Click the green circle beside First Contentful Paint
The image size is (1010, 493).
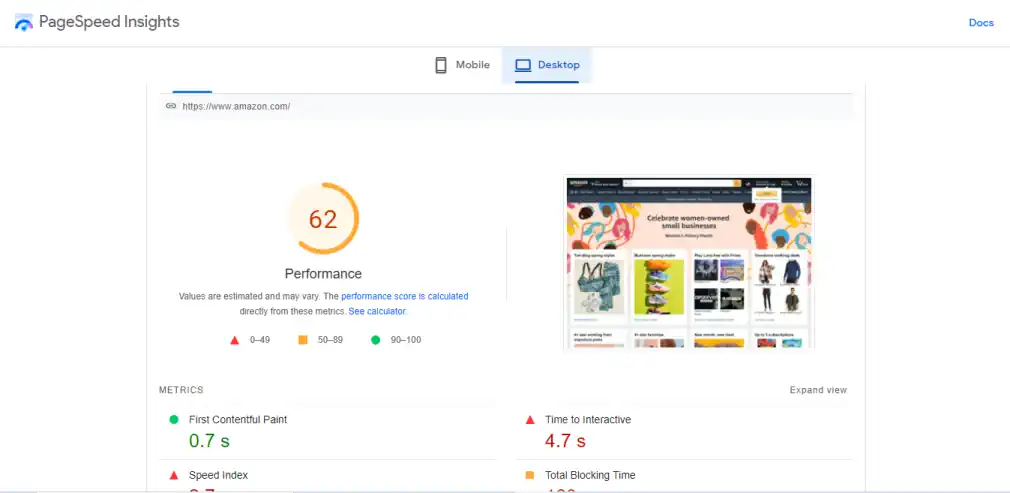pos(173,420)
